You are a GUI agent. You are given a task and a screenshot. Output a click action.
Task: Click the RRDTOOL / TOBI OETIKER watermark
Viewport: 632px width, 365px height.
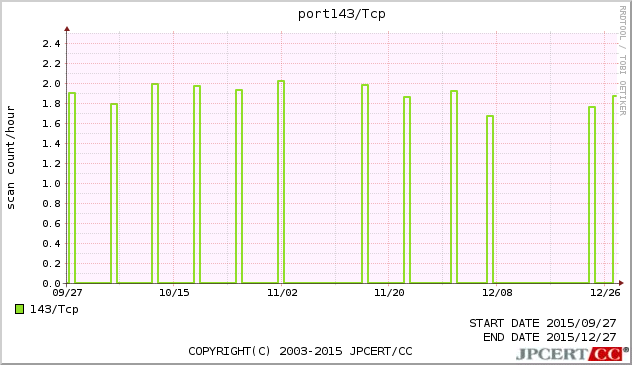(623, 61)
